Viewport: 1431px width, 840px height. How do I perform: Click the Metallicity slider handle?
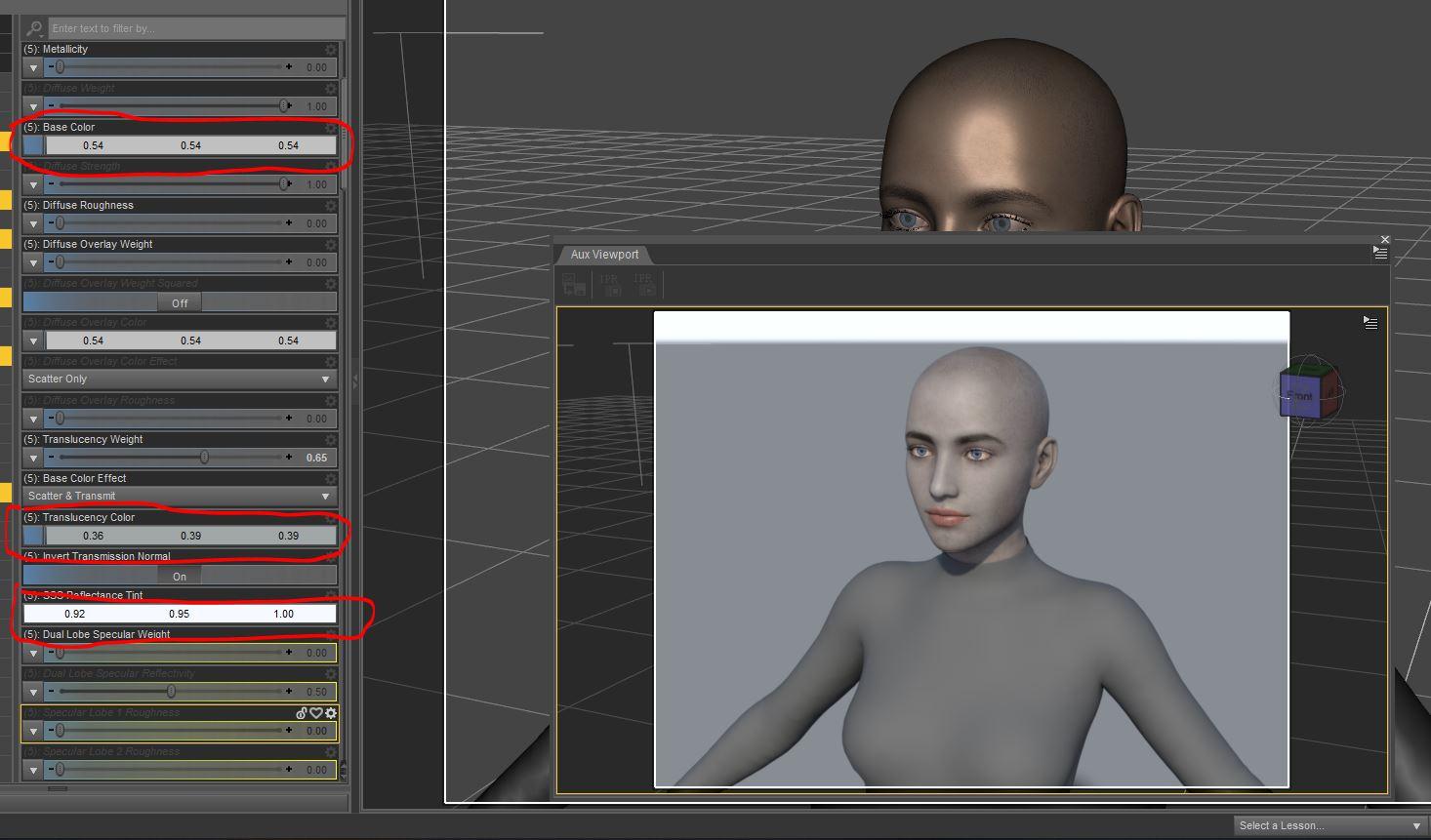click(60, 67)
